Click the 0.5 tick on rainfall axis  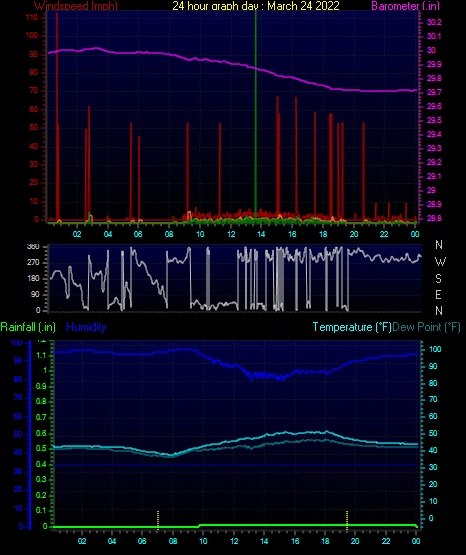point(41,448)
